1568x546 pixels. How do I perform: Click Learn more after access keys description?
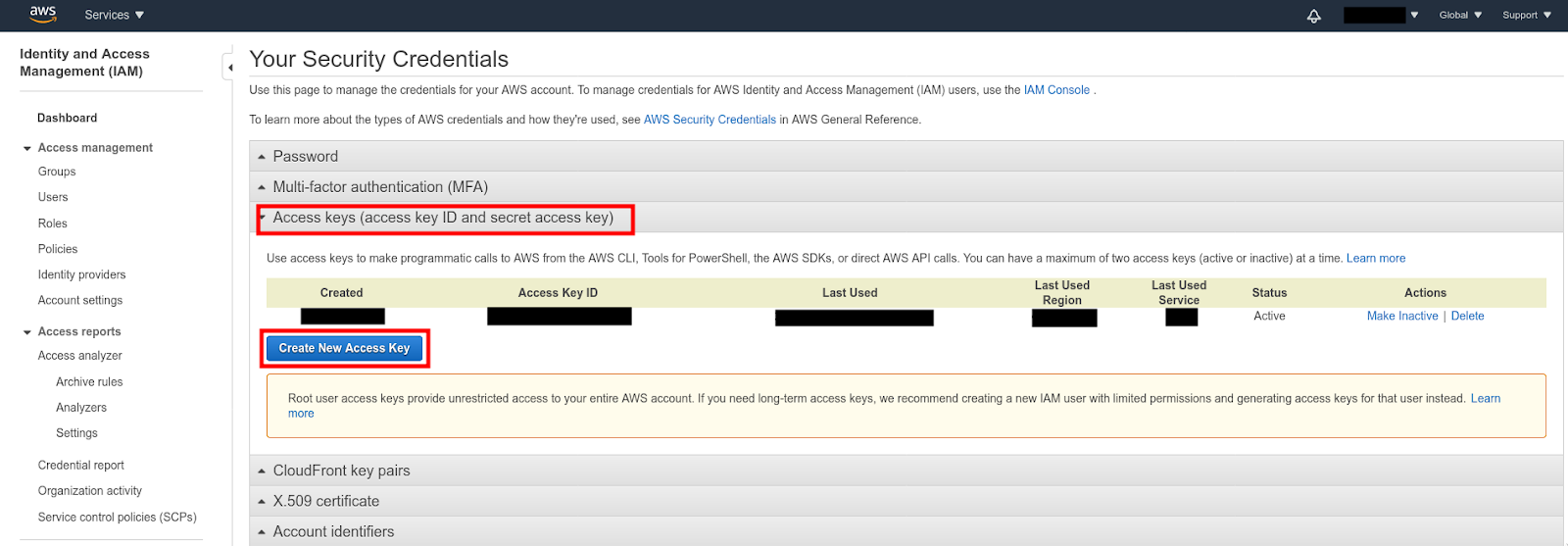tap(1376, 259)
